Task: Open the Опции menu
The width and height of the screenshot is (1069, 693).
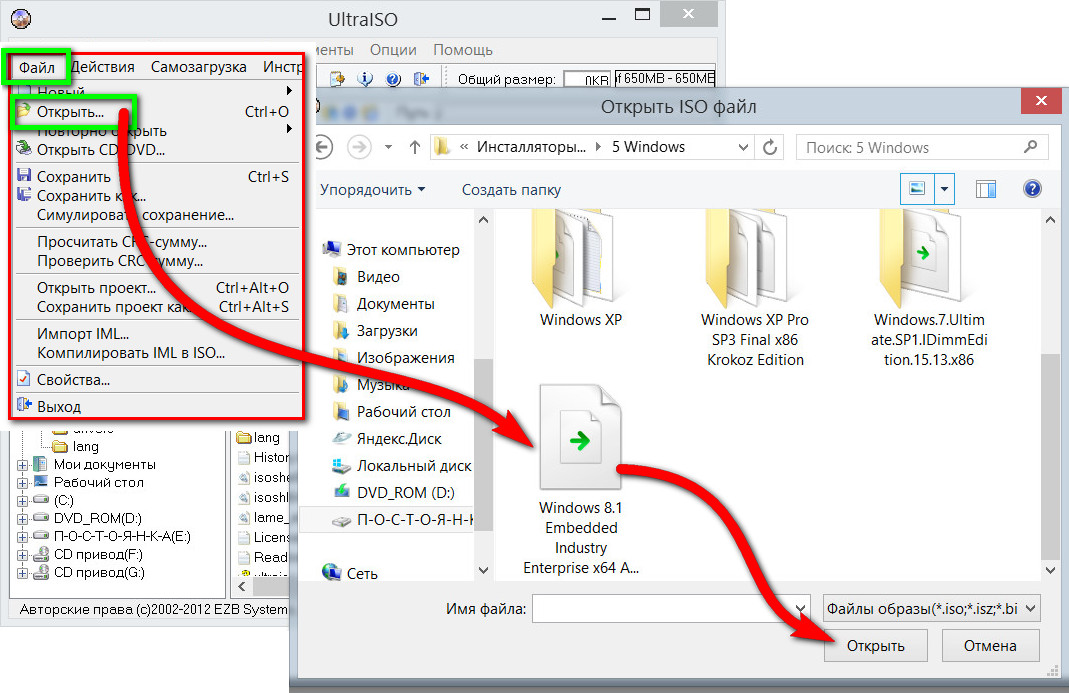Action: 393,50
